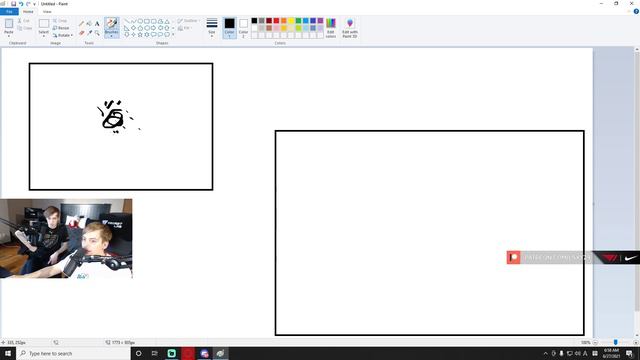Select the Color picker eyedropper tool

point(89,33)
